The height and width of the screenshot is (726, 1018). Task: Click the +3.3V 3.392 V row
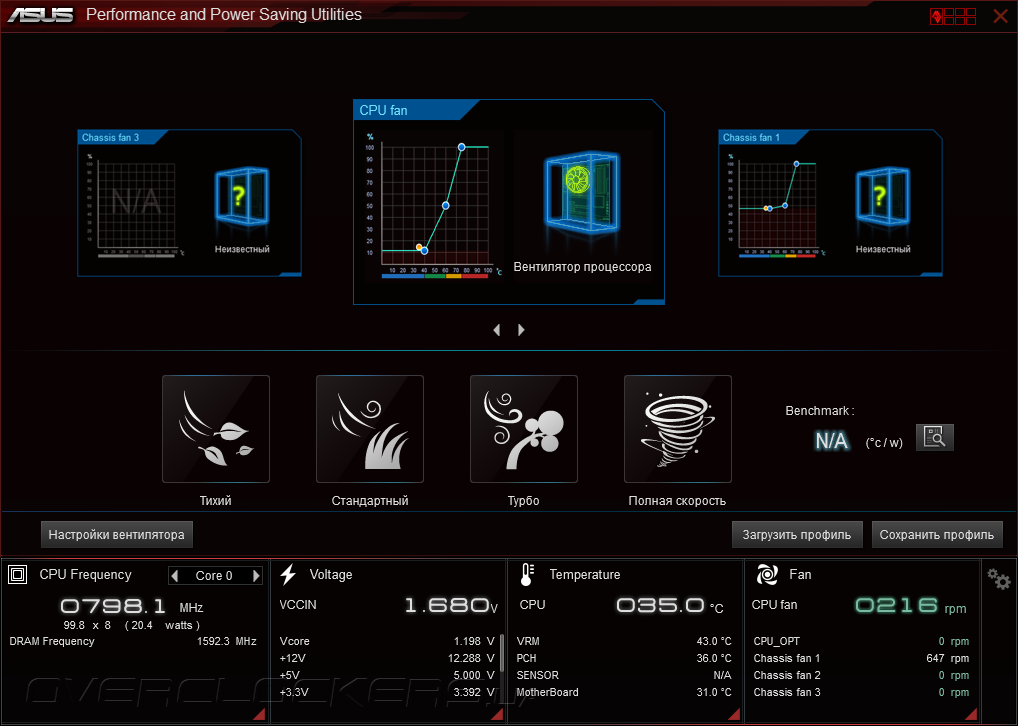[387, 692]
